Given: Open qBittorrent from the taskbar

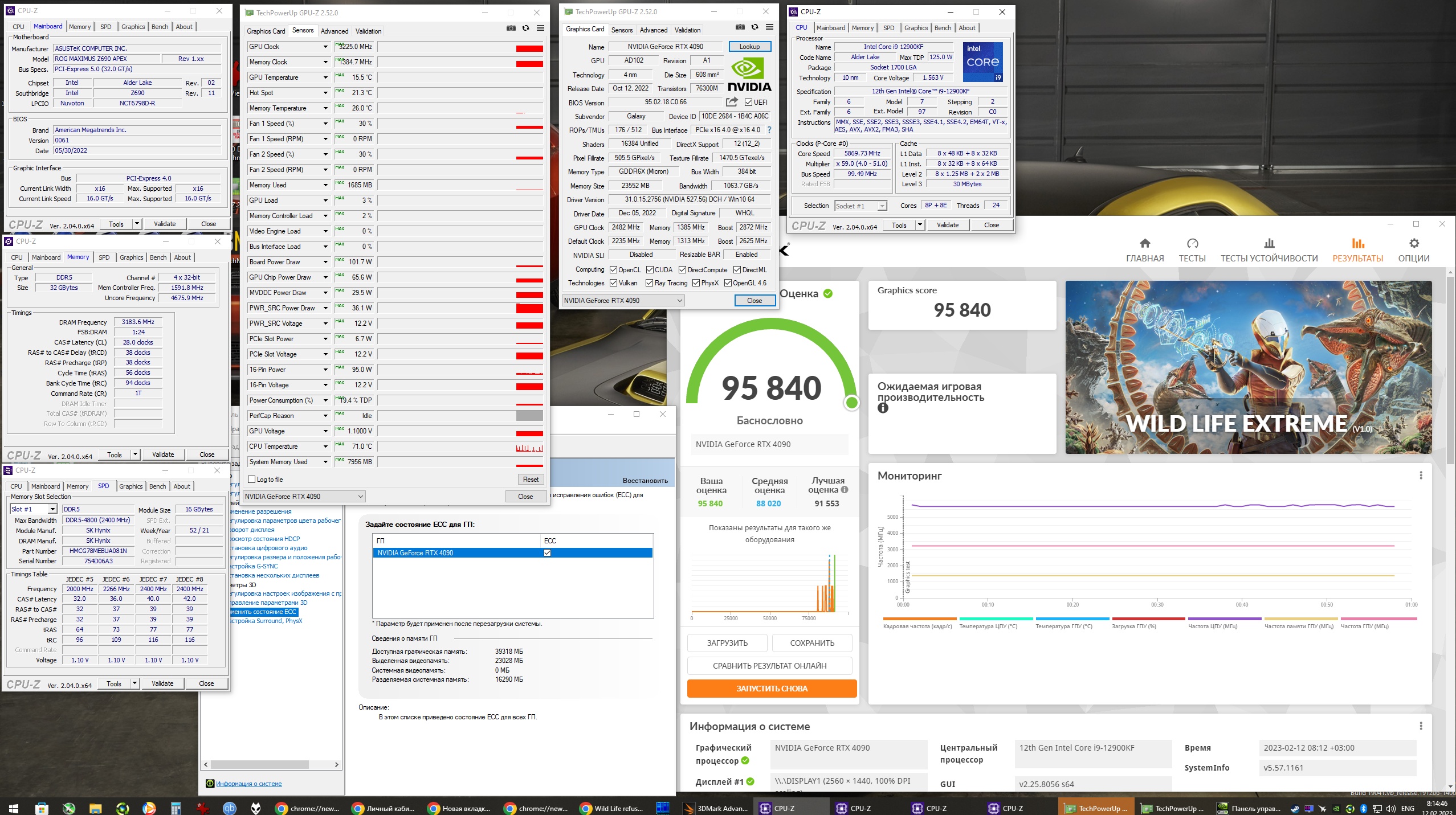Looking at the screenshot, I should click(x=229, y=808).
